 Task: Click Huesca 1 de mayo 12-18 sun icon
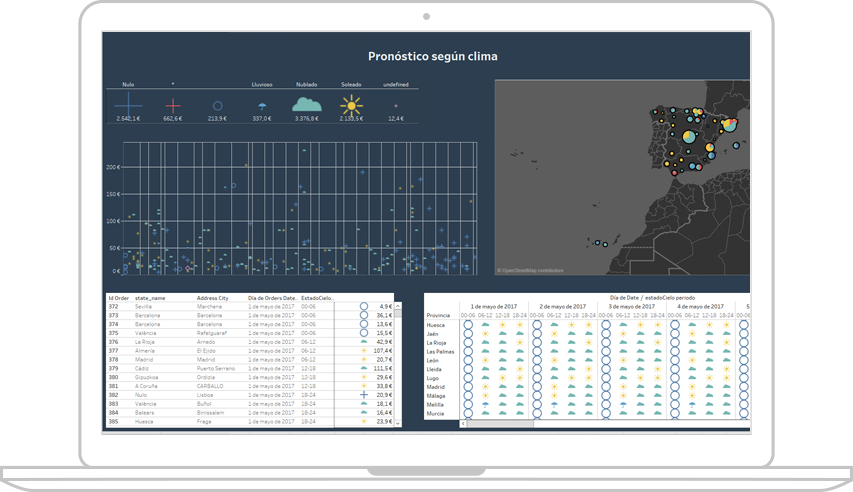coord(503,325)
